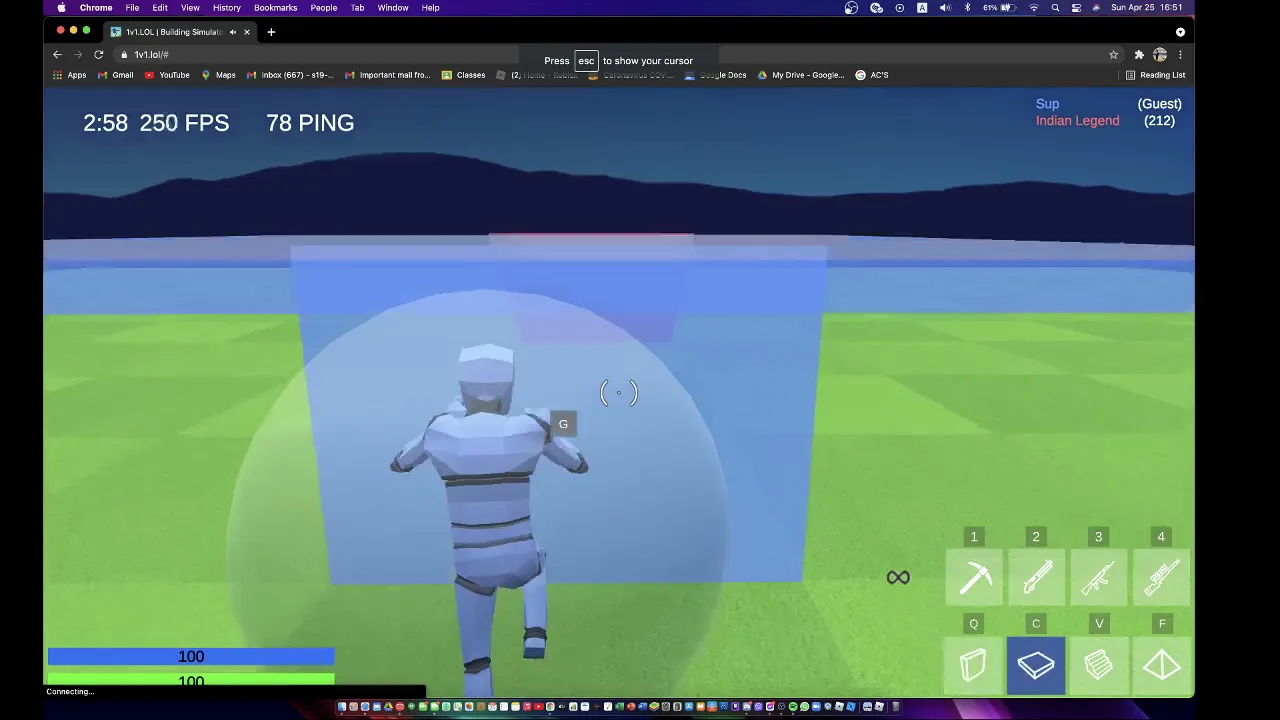The height and width of the screenshot is (720, 1280).
Task: Click the green health bar
Action: coord(191,680)
